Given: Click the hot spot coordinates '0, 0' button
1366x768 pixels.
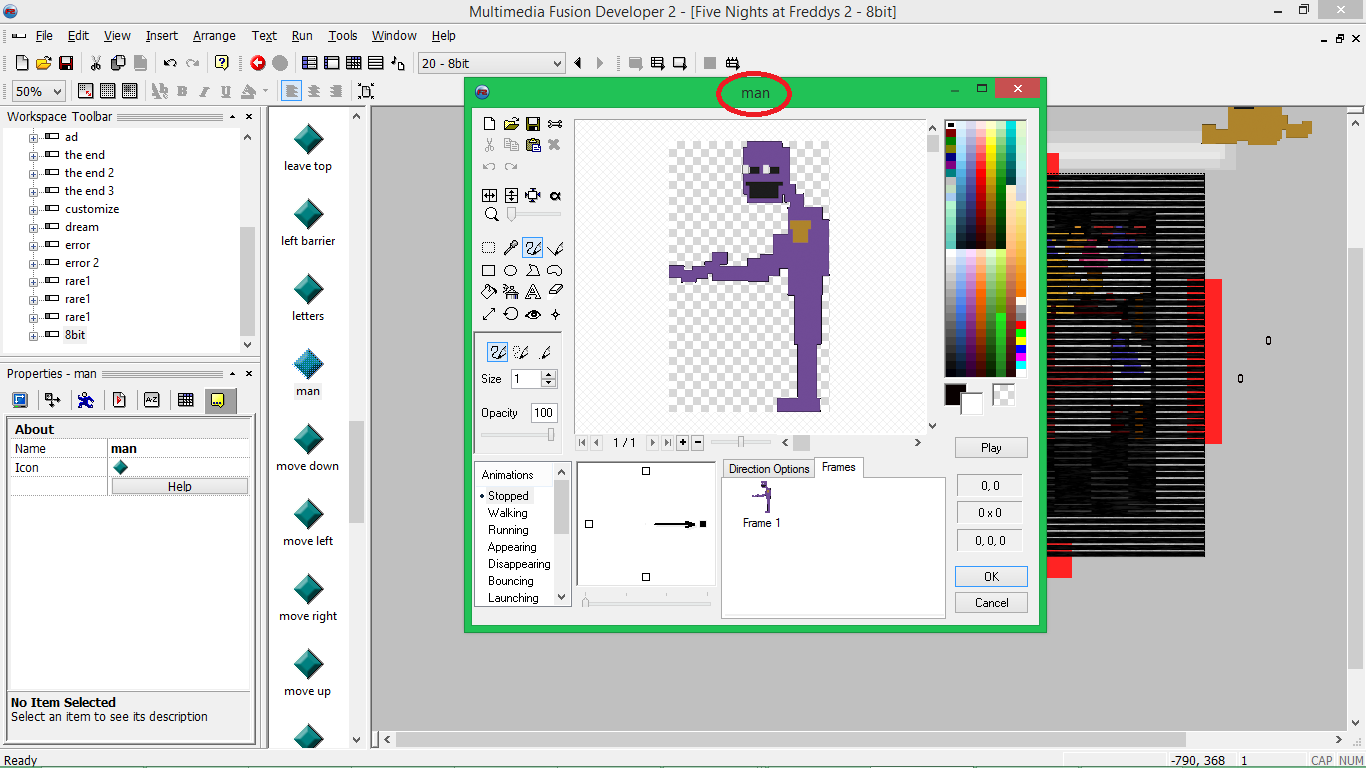Looking at the screenshot, I should point(991,486).
